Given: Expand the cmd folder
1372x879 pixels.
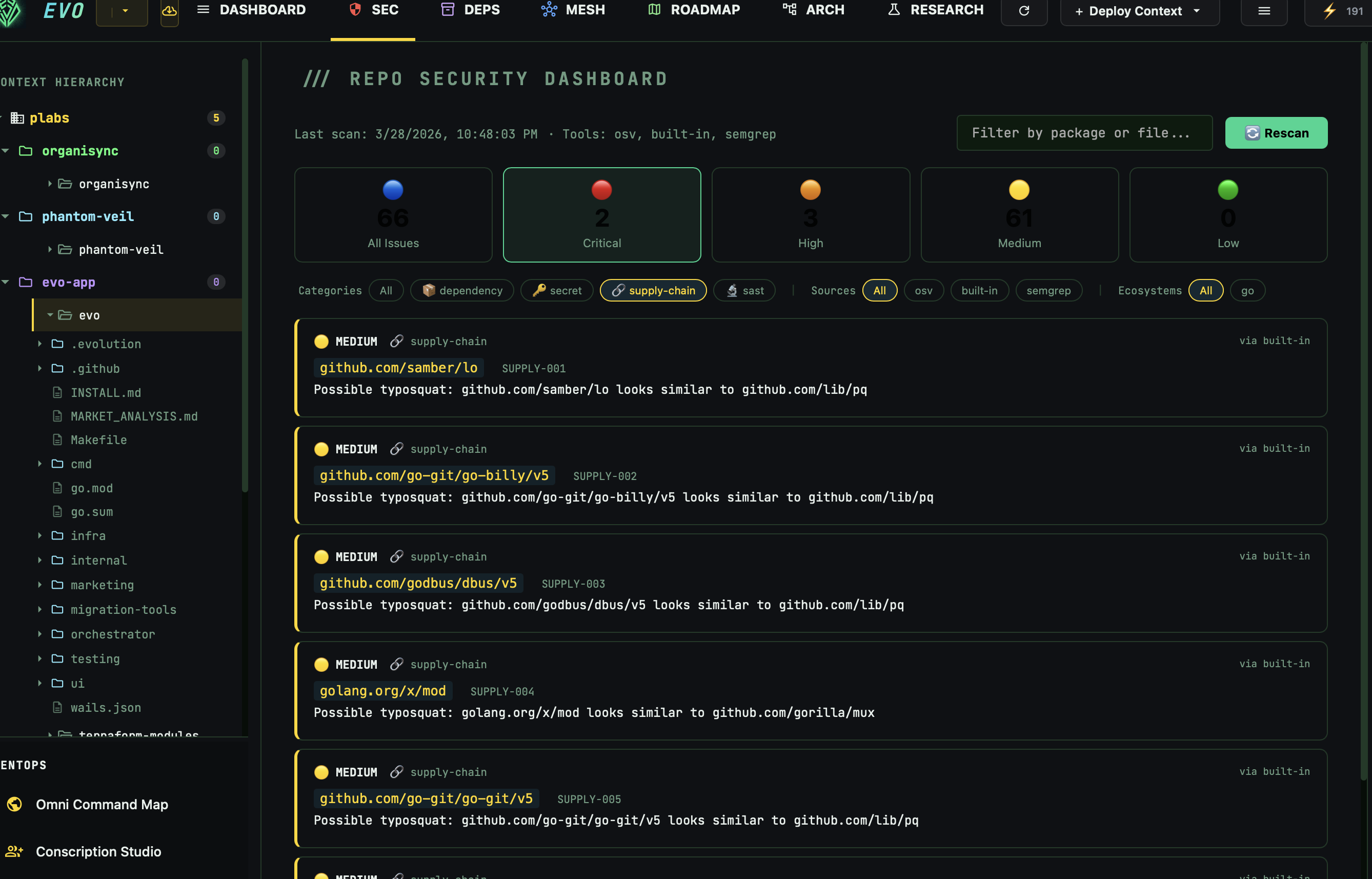Looking at the screenshot, I should pyautogui.click(x=39, y=464).
